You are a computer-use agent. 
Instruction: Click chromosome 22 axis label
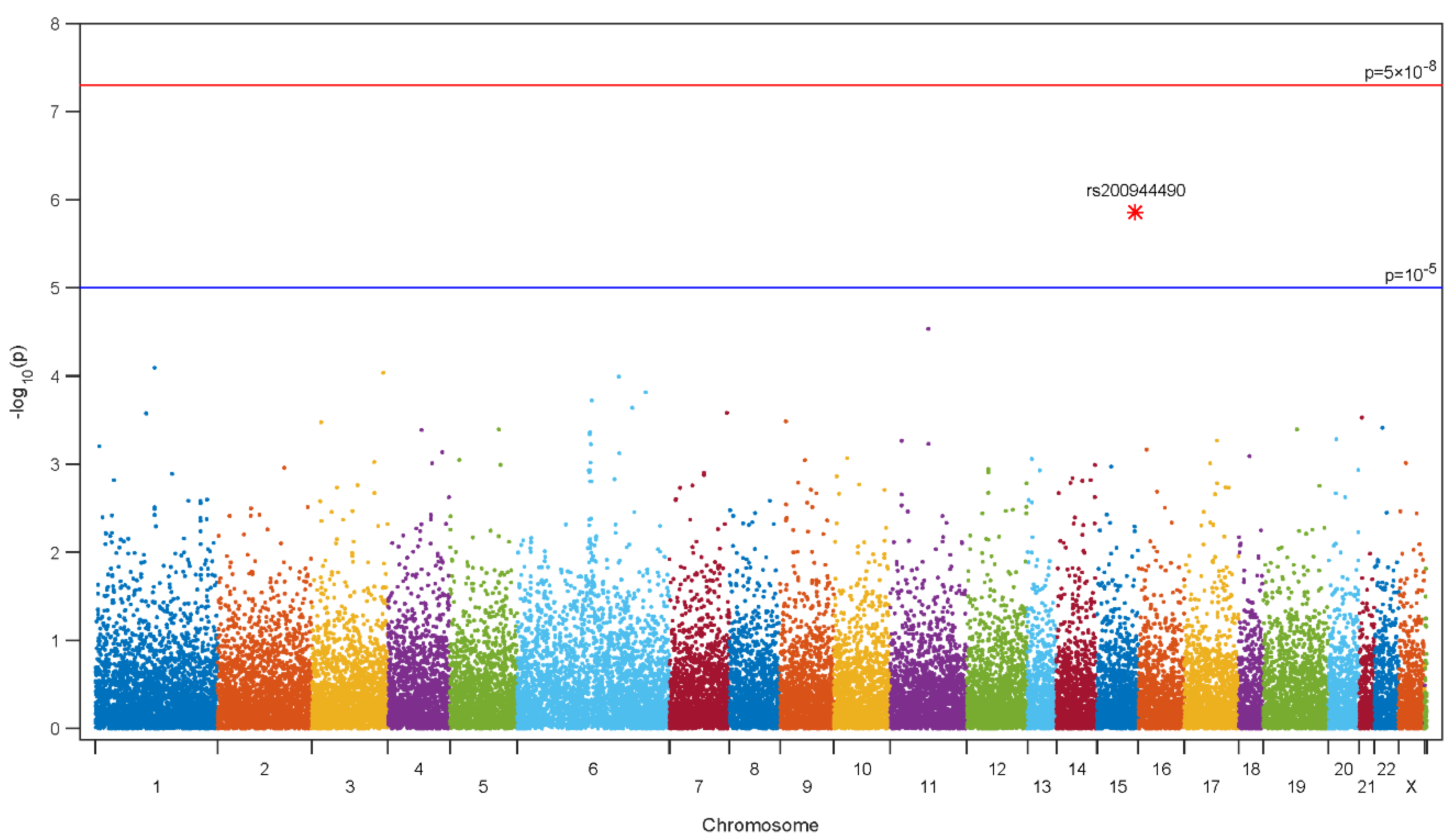(x=1386, y=769)
